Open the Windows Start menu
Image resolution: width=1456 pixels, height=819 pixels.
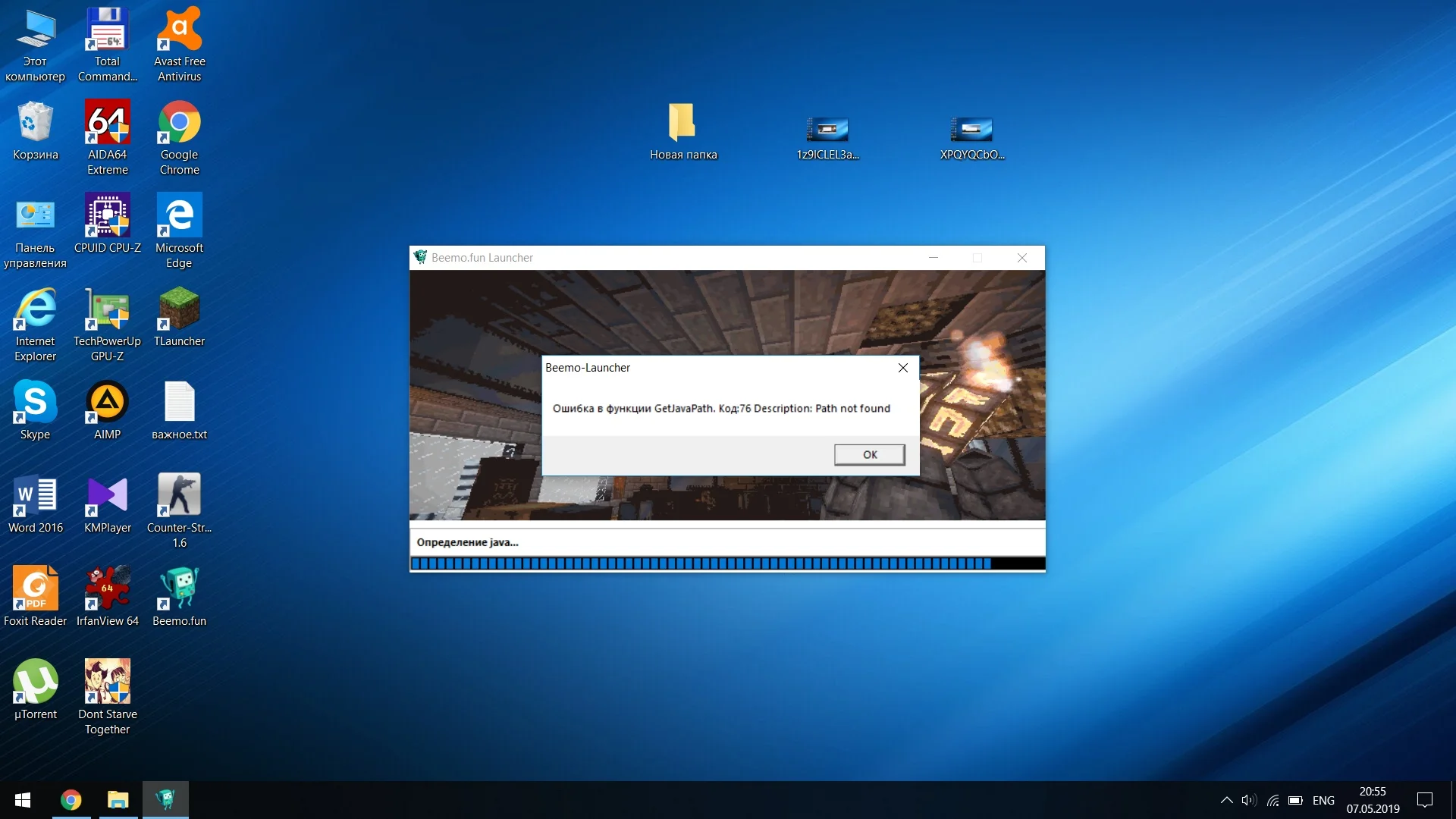tap(23, 800)
